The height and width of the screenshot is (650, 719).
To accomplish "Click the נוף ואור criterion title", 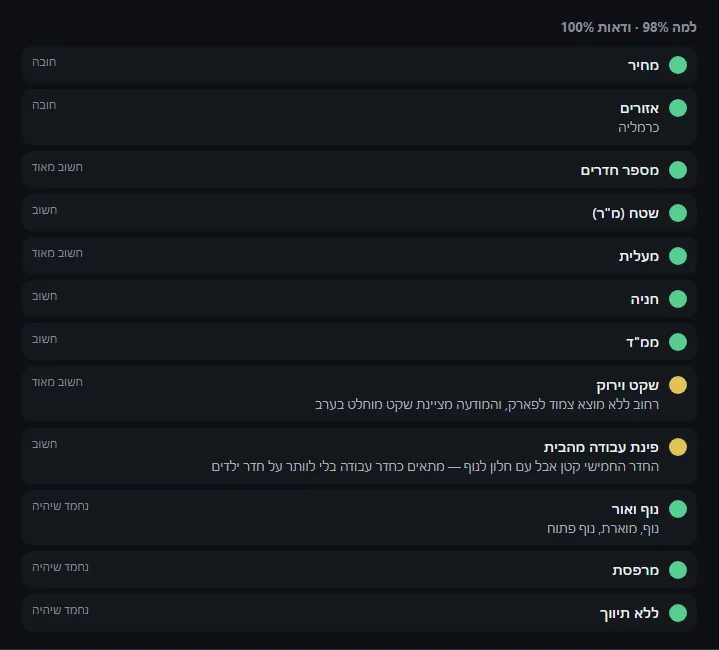I will [x=635, y=509].
